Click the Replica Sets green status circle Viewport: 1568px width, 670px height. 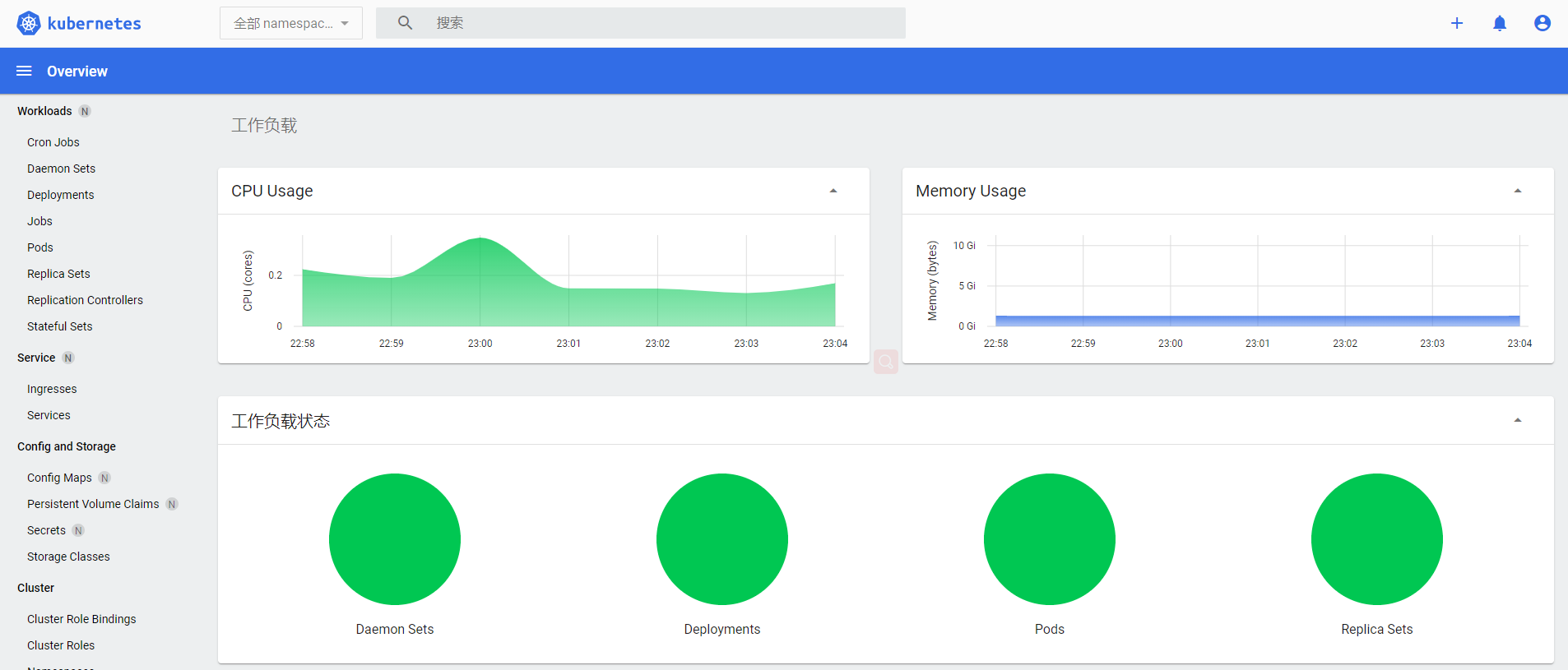tap(1377, 539)
